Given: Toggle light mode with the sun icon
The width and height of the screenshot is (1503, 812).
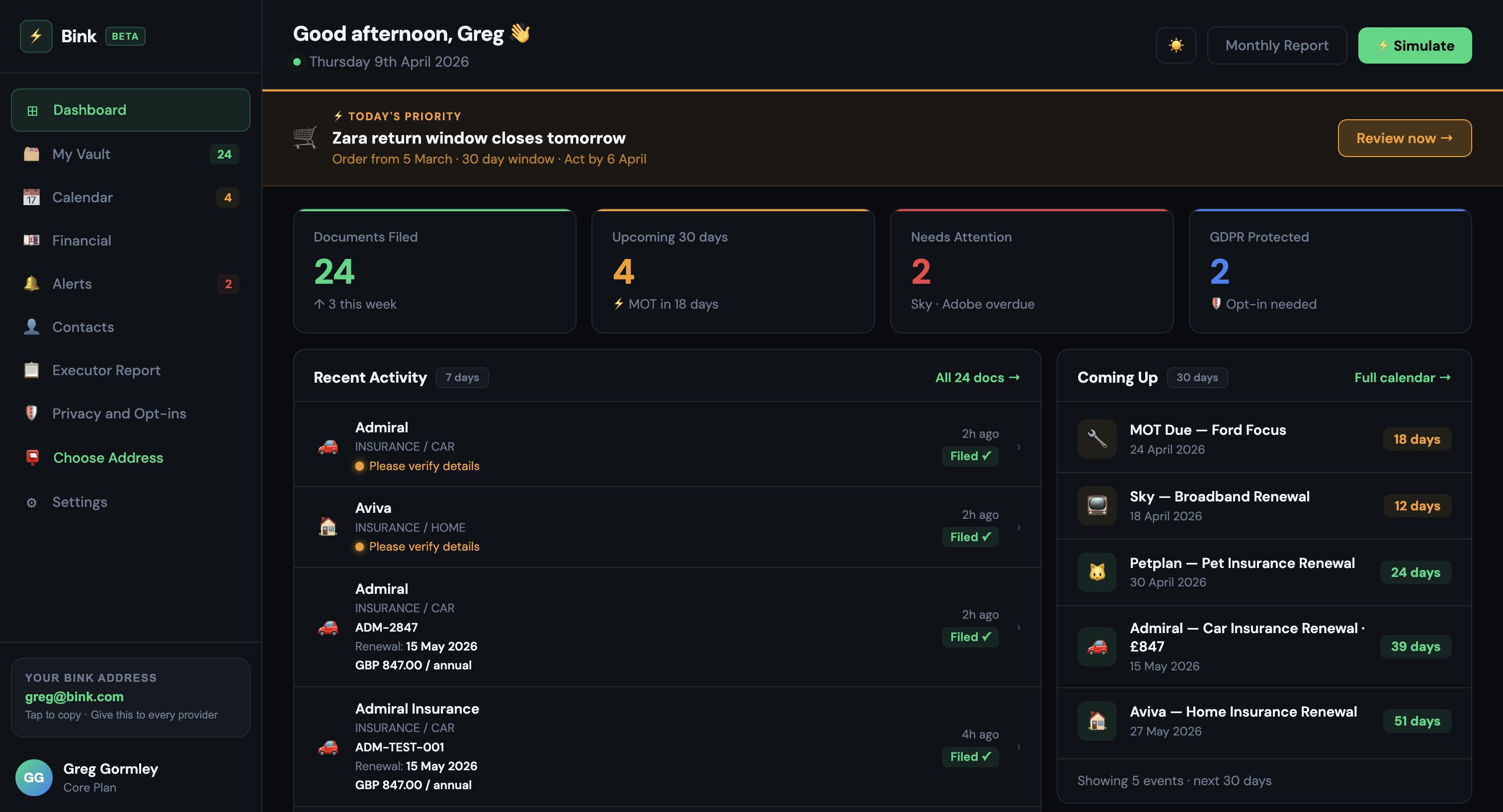Looking at the screenshot, I should tap(1175, 45).
